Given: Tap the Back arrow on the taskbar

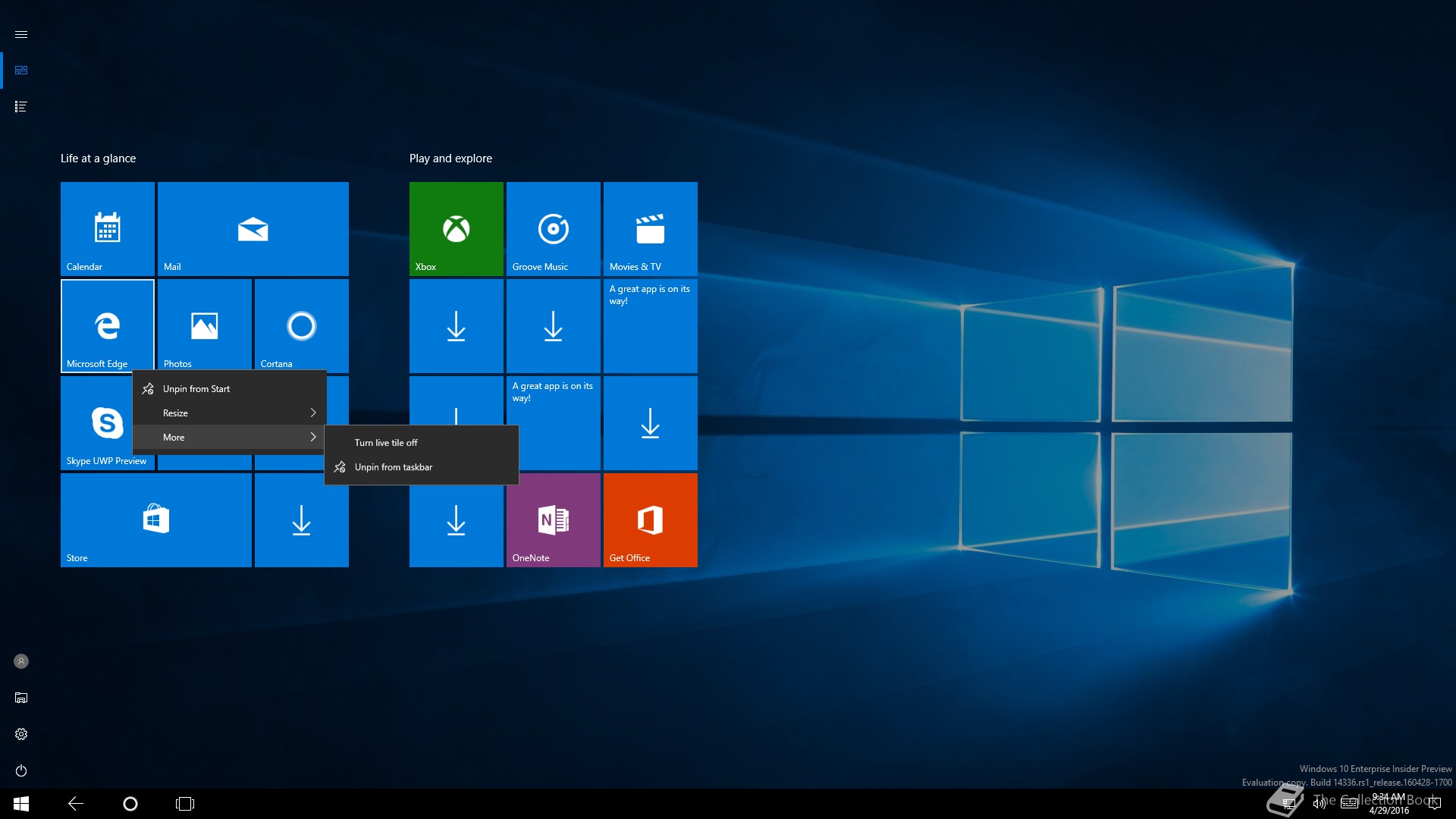Looking at the screenshot, I should pyautogui.click(x=76, y=804).
